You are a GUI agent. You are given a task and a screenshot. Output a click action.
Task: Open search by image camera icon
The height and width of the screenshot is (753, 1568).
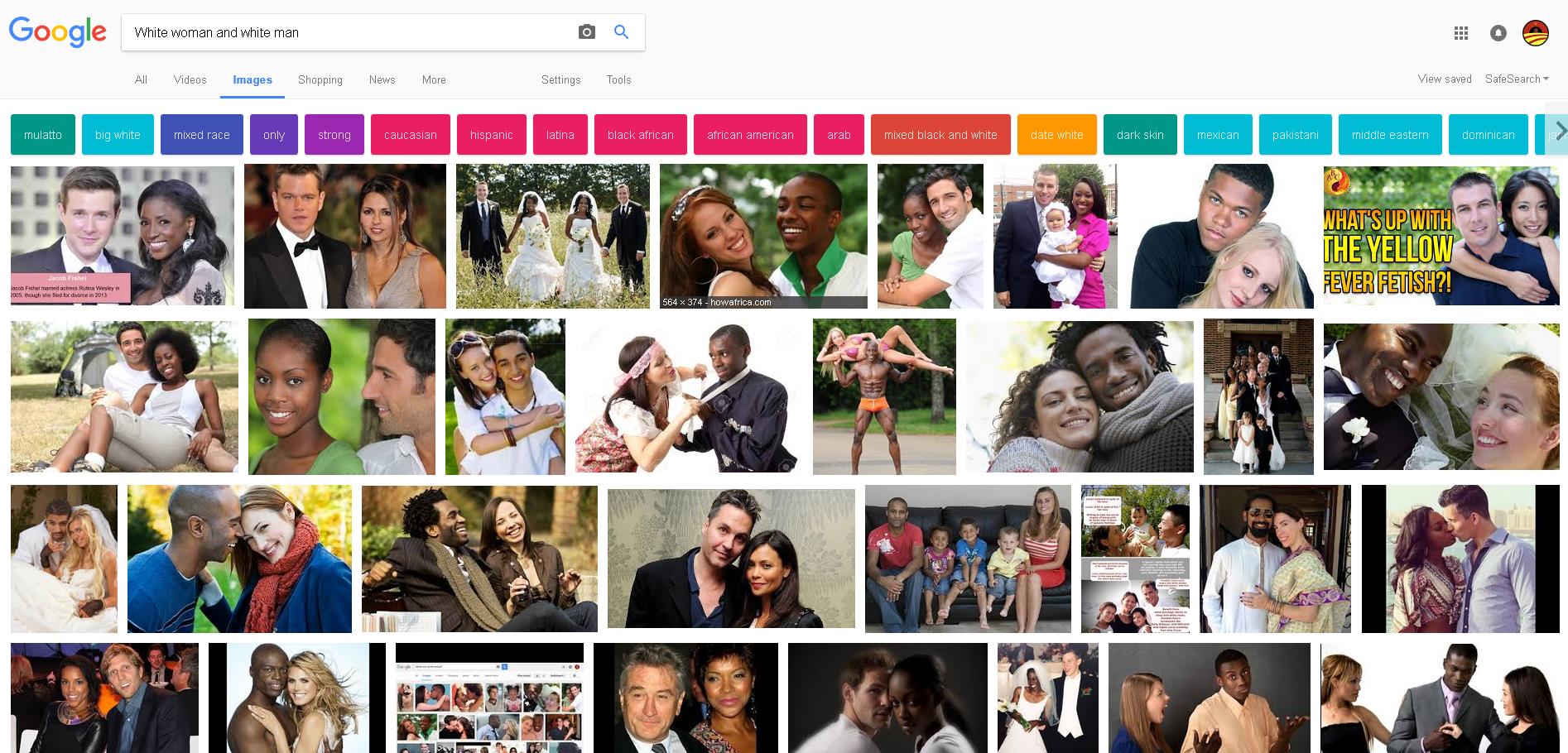tap(586, 32)
